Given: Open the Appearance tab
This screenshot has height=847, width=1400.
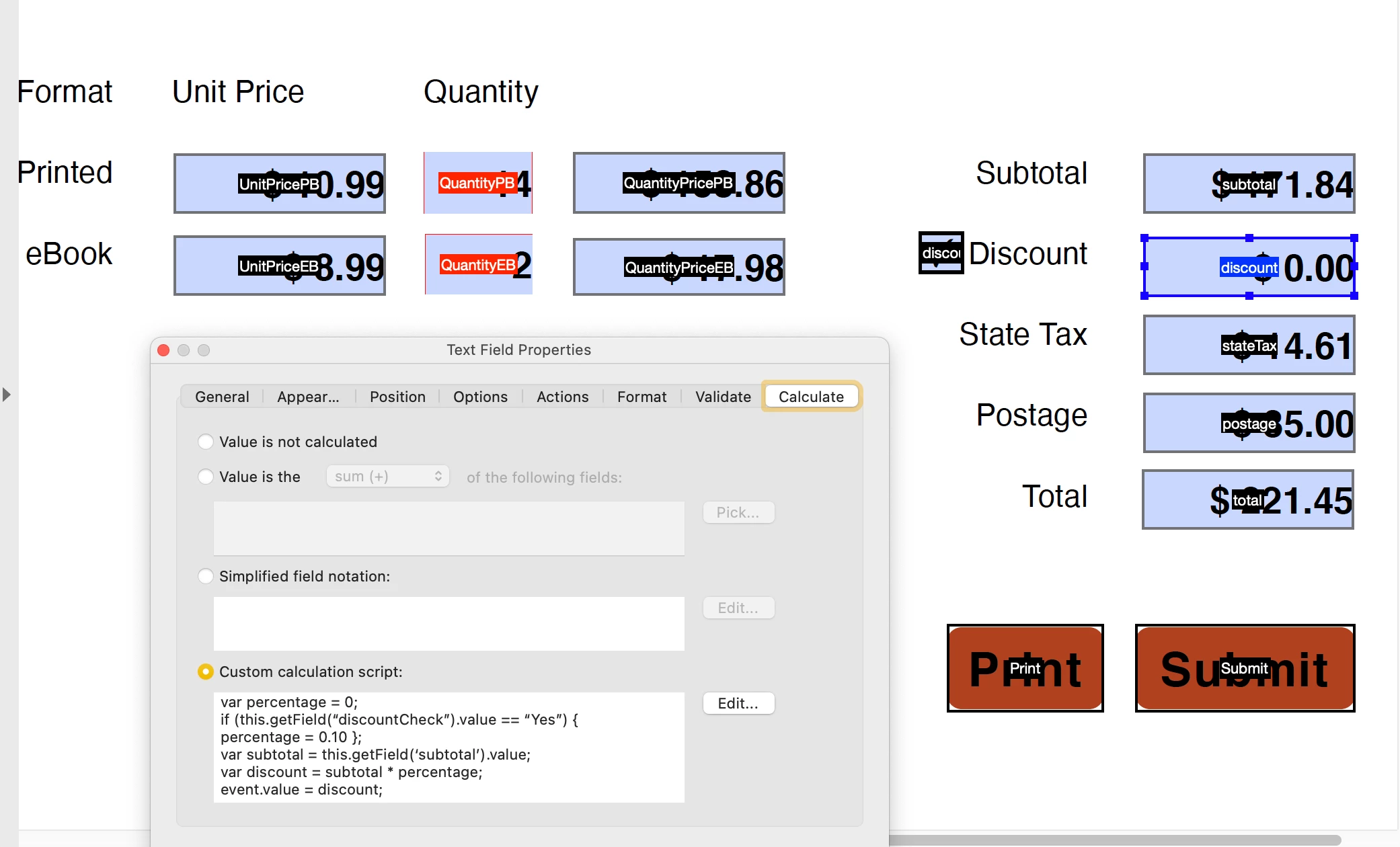Looking at the screenshot, I should (308, 397).
